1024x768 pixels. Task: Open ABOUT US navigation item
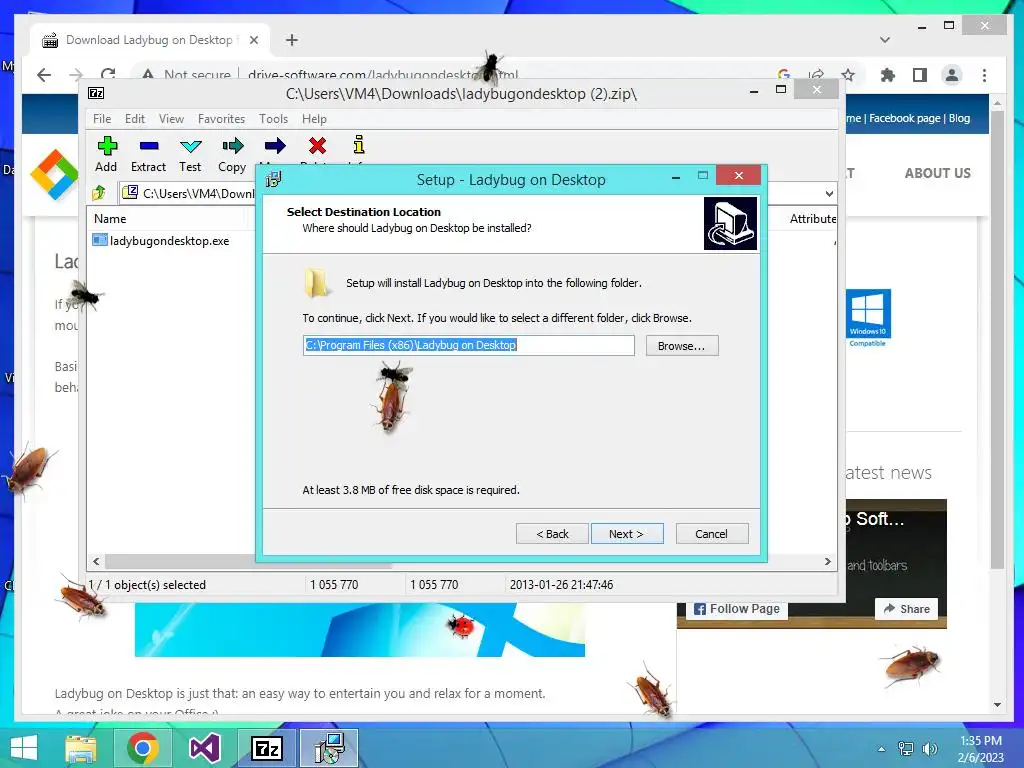pos(937,173)
